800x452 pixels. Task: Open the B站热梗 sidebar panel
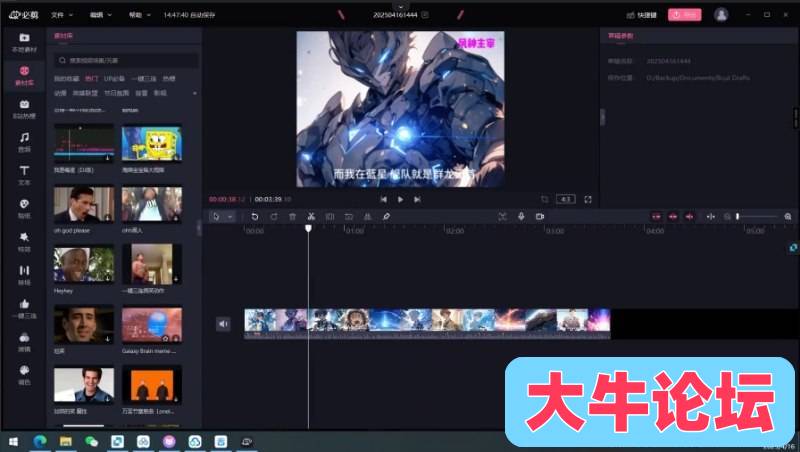pyautogui.click(x=24, y=109)
